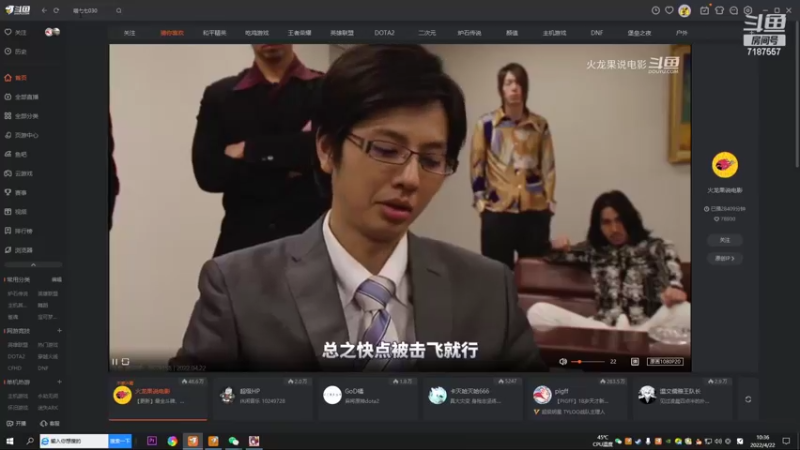800x450 pixels.
Task: Pause the video playback
Action: [x=115, y=362]
